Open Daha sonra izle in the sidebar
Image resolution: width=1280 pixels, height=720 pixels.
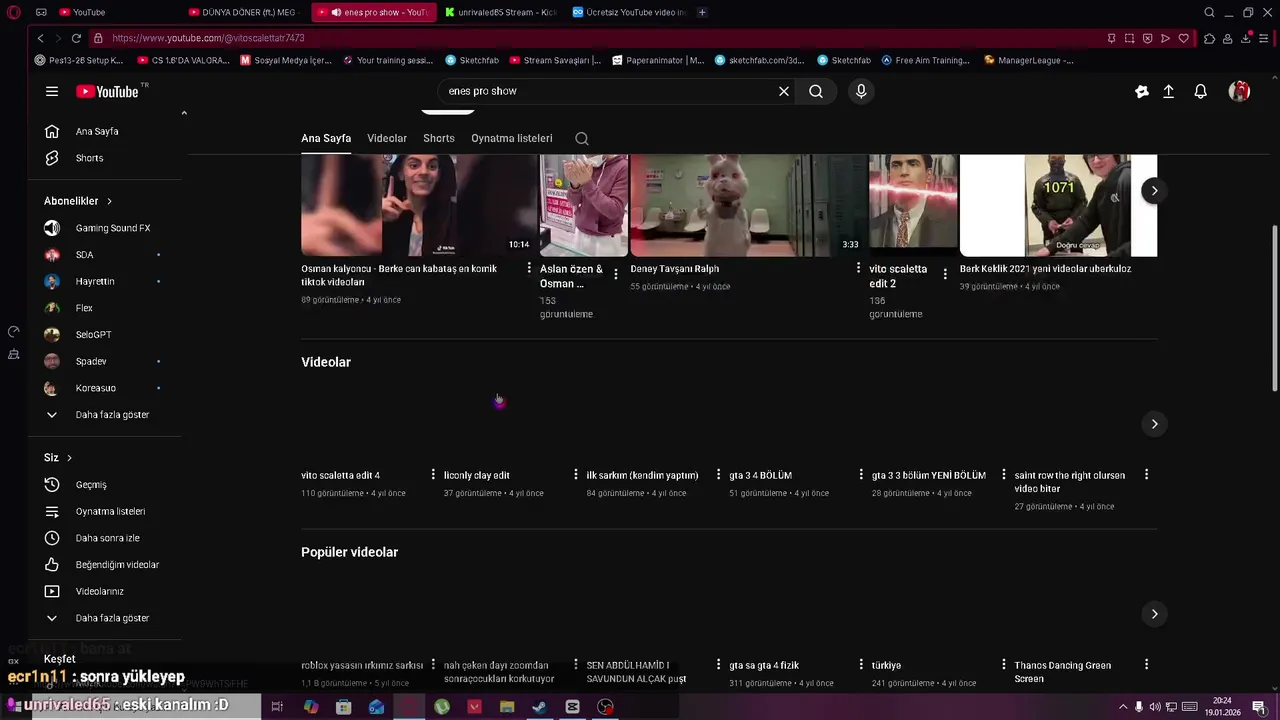click(107, 538)
